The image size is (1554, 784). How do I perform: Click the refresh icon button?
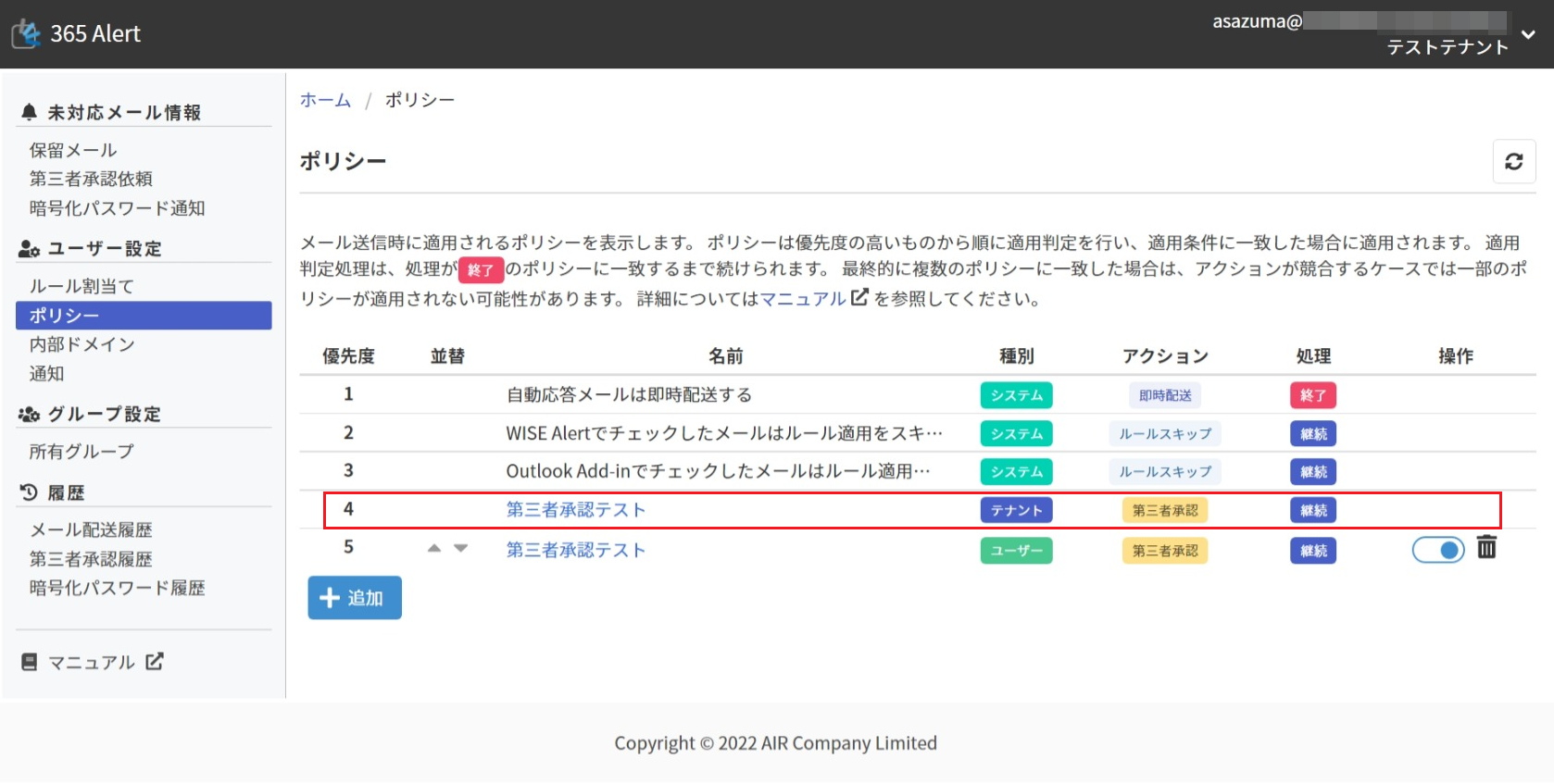tap(1513, 162)
